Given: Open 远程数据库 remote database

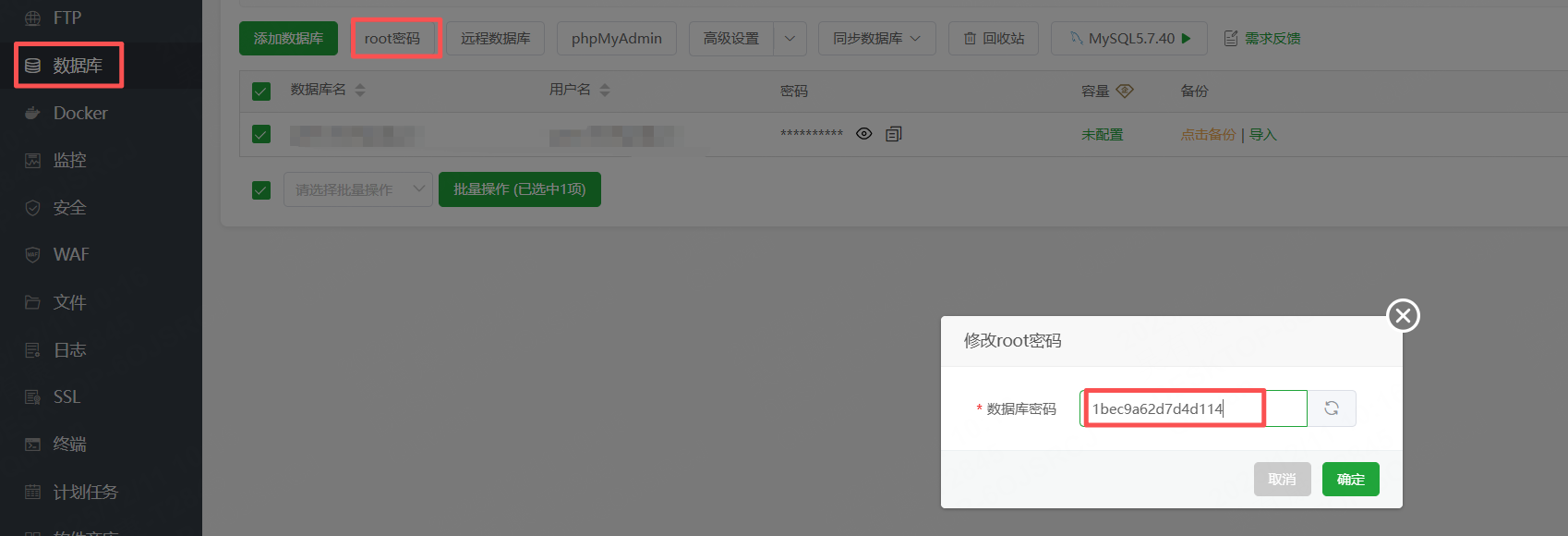Looking at the screenshot, I should click(496, 38).
